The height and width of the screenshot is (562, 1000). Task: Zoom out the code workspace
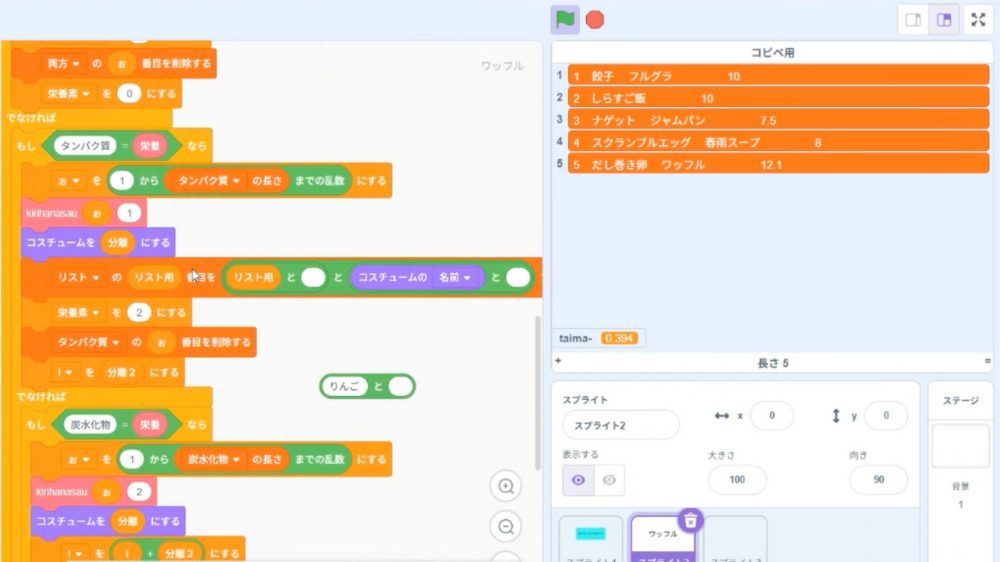point(506,527)
